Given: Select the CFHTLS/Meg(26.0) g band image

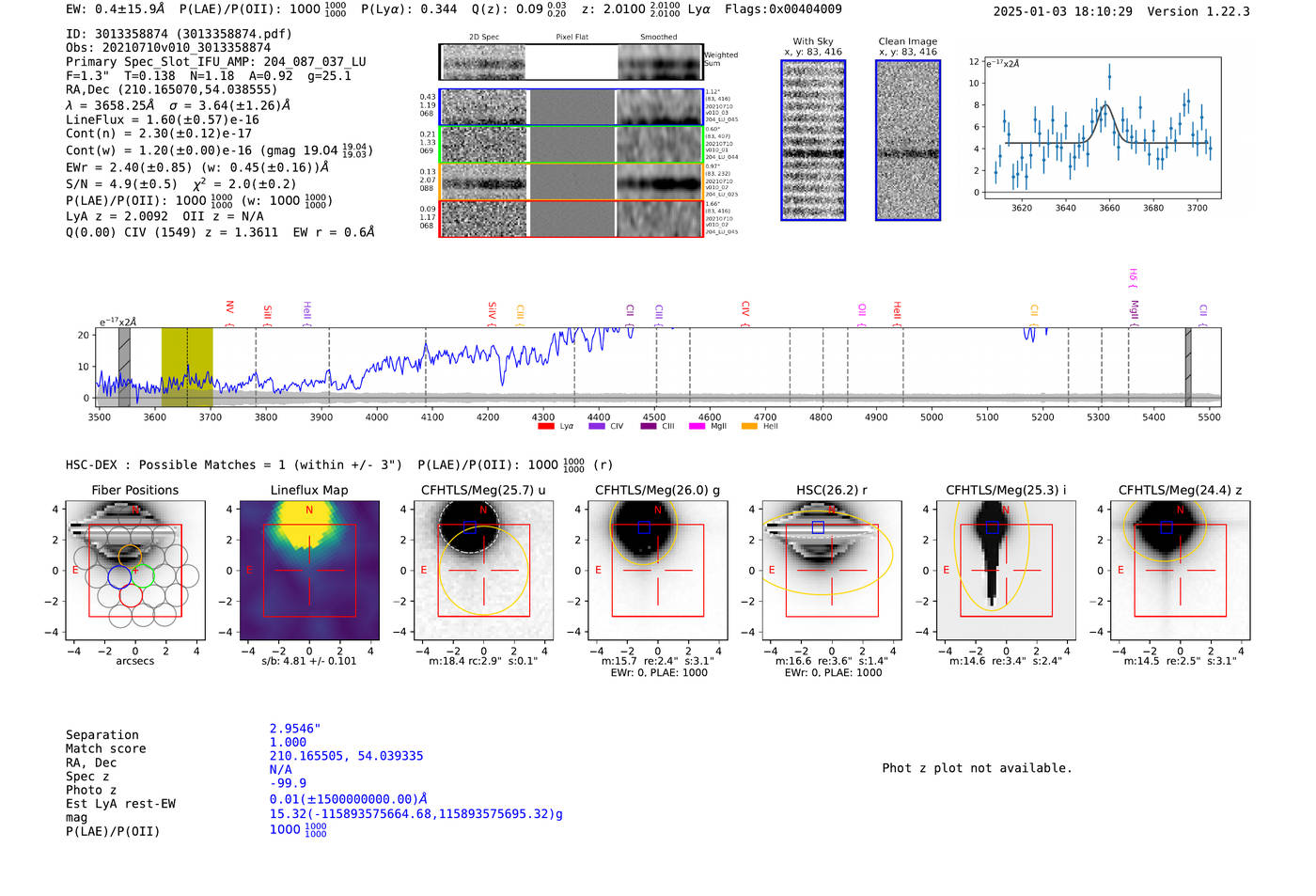Looking at the screenshot, I should 657,570.
